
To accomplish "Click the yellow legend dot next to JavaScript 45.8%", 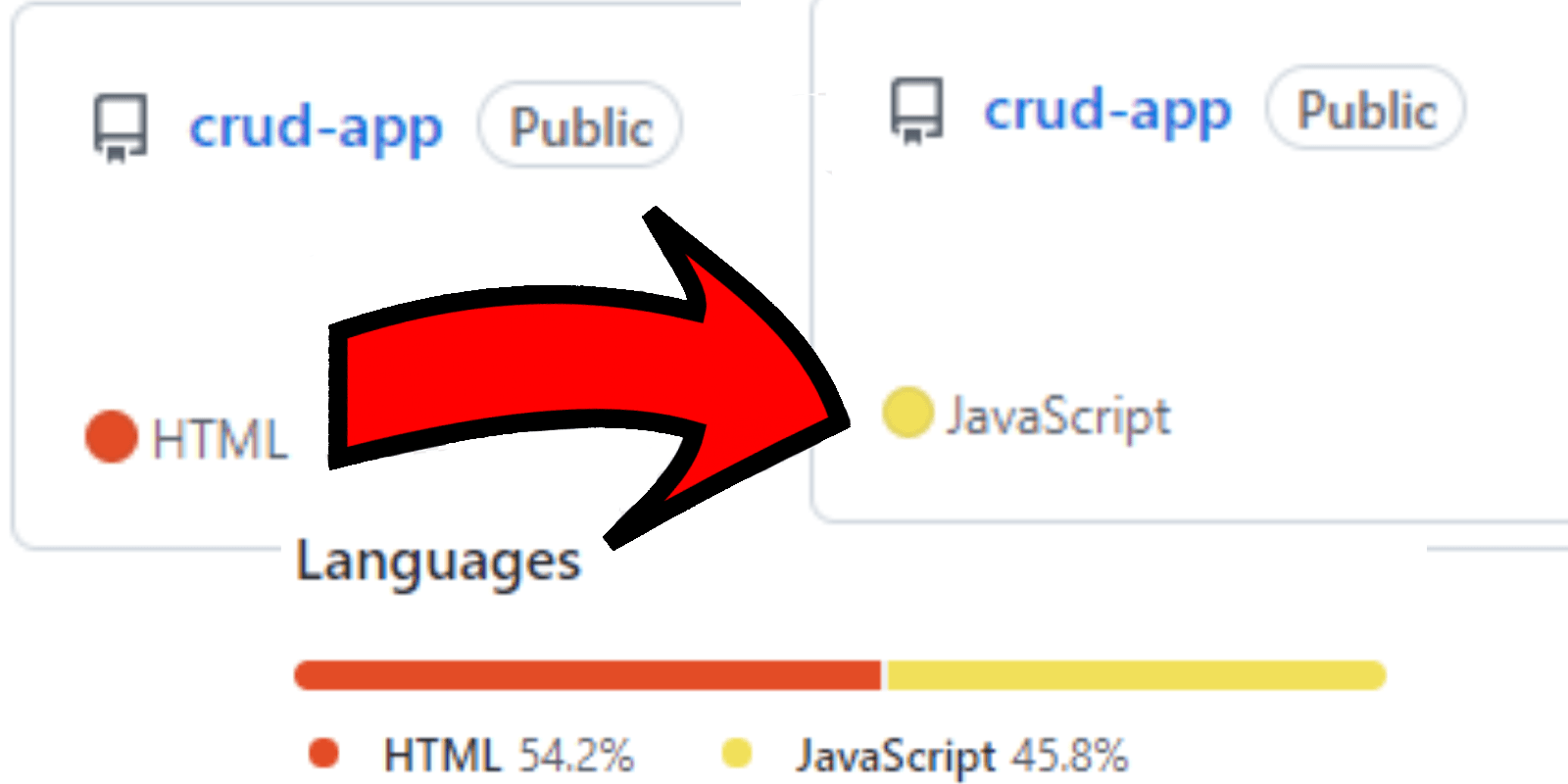I will tap(736, 754).
